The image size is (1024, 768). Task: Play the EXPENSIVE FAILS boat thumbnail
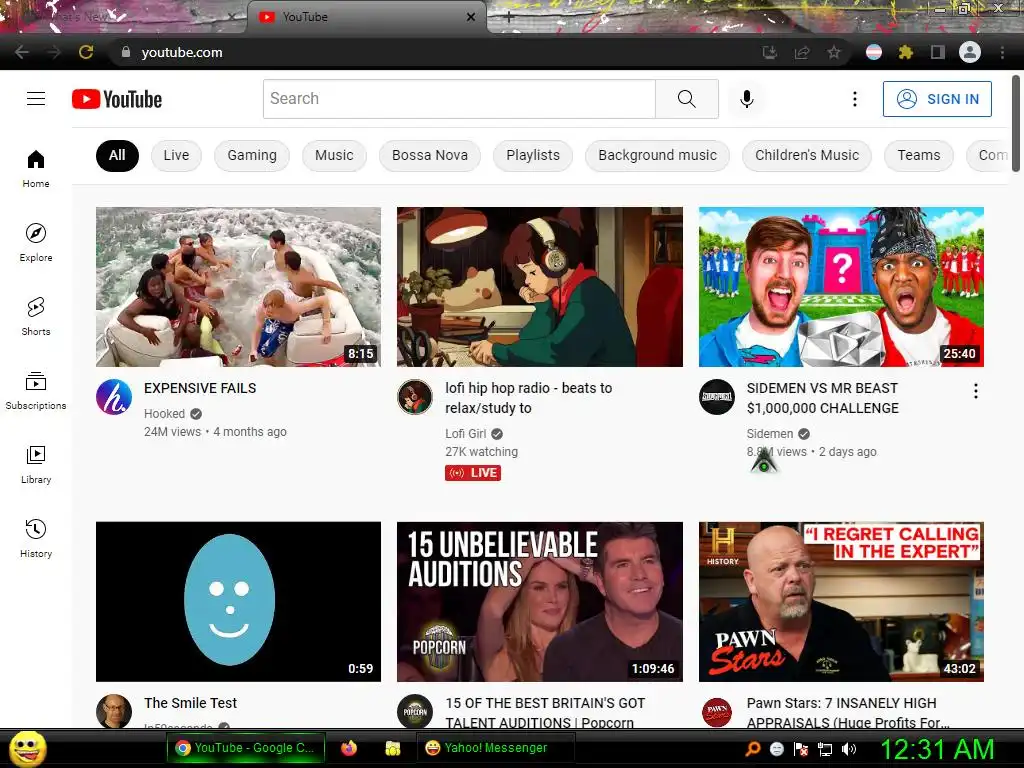pos(238,287)
